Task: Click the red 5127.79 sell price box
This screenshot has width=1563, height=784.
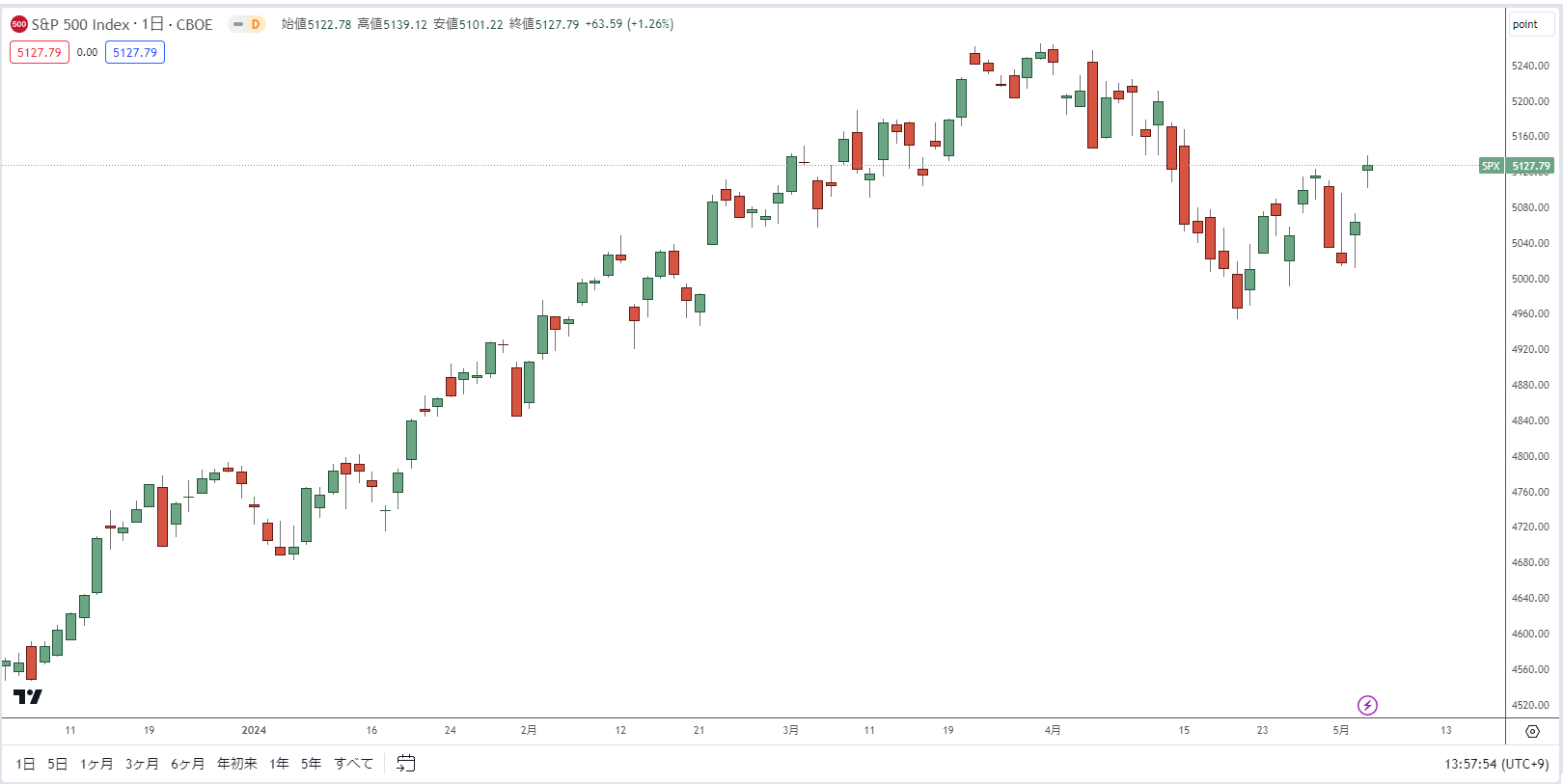Action: pos(40,52)
